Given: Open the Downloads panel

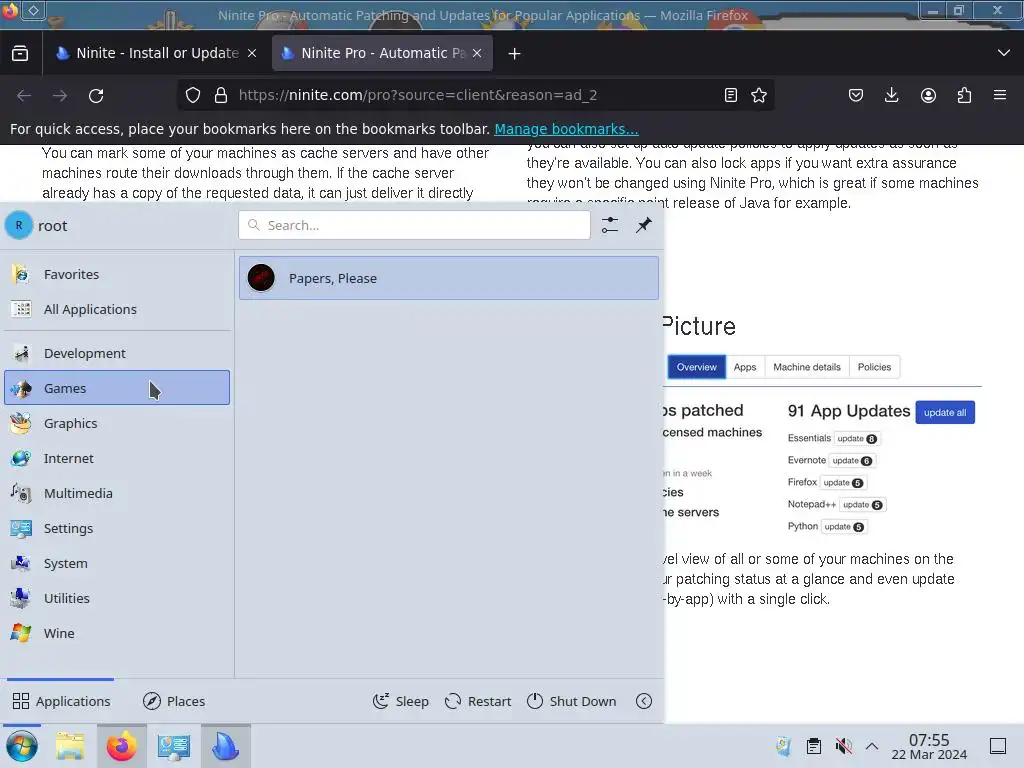Looking at the screenshot, I should pos(891,95).
